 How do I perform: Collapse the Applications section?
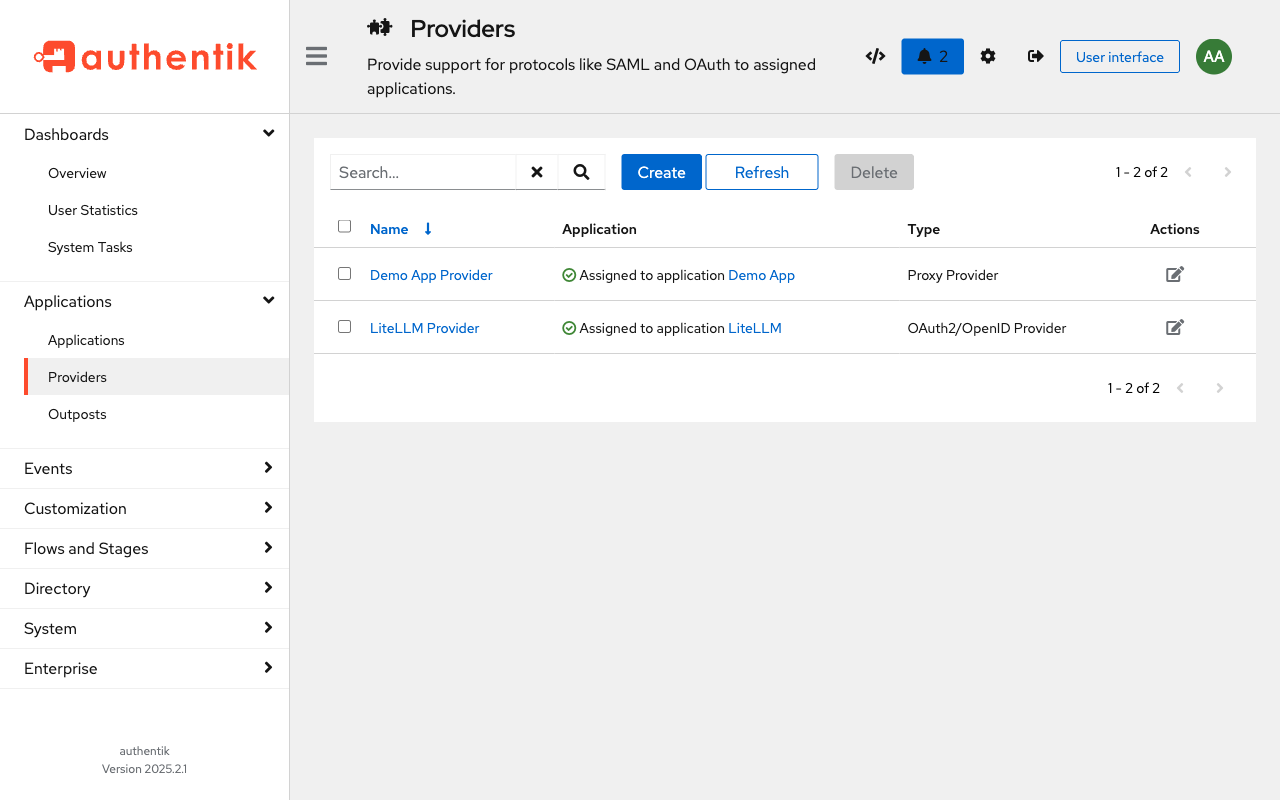(x=144, y=301)
